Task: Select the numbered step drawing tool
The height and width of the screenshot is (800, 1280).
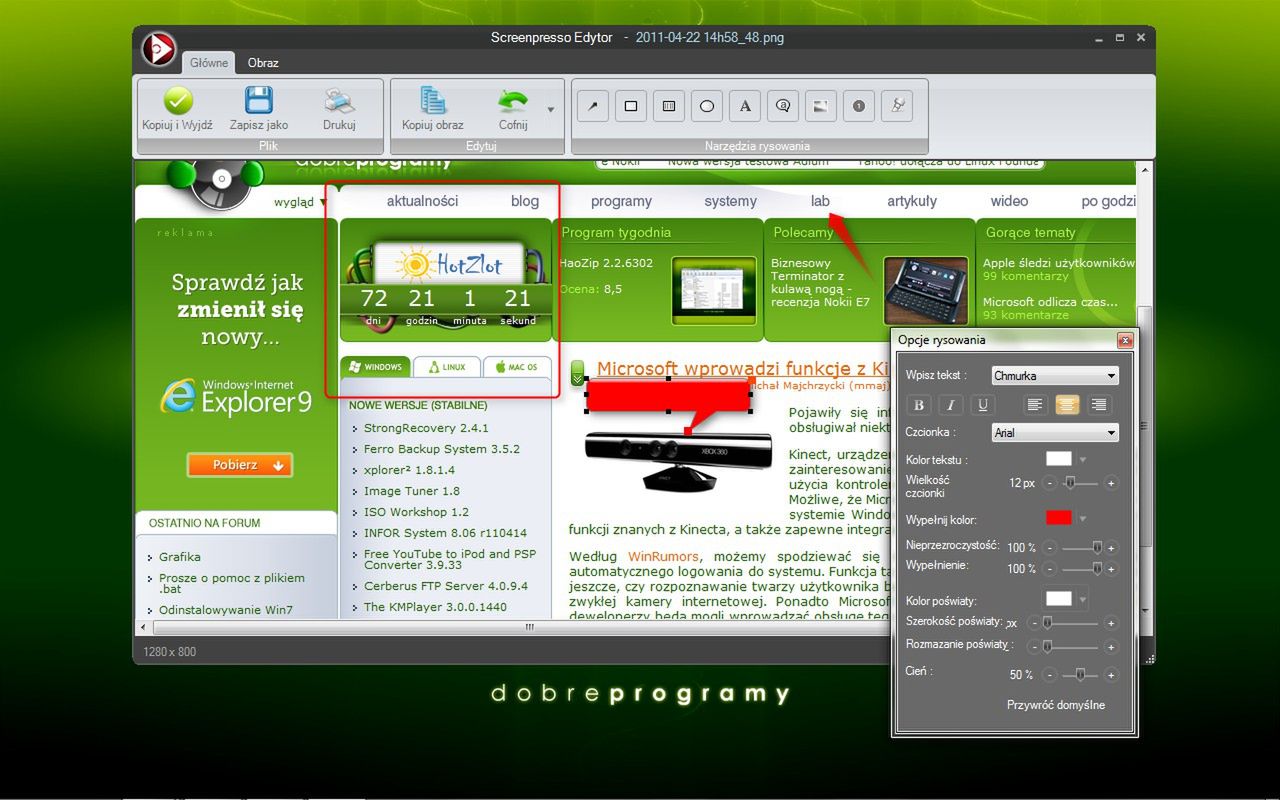Action: pos(858,105)
